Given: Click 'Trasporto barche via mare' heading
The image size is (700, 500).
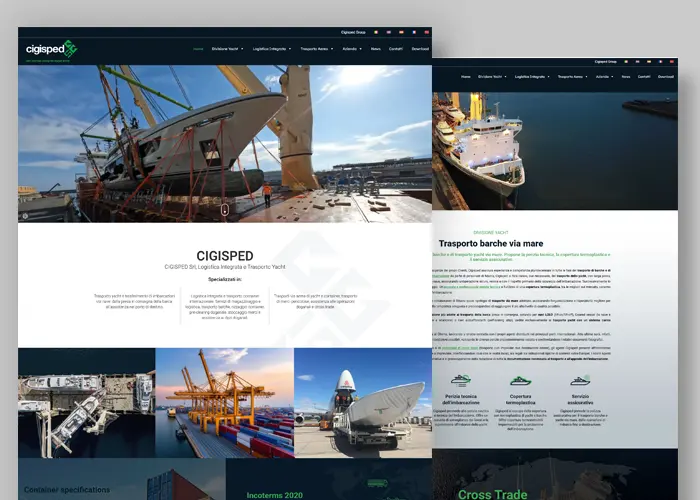Looking at the screenshot, I should pyautogui.click(x=491, y=243).
